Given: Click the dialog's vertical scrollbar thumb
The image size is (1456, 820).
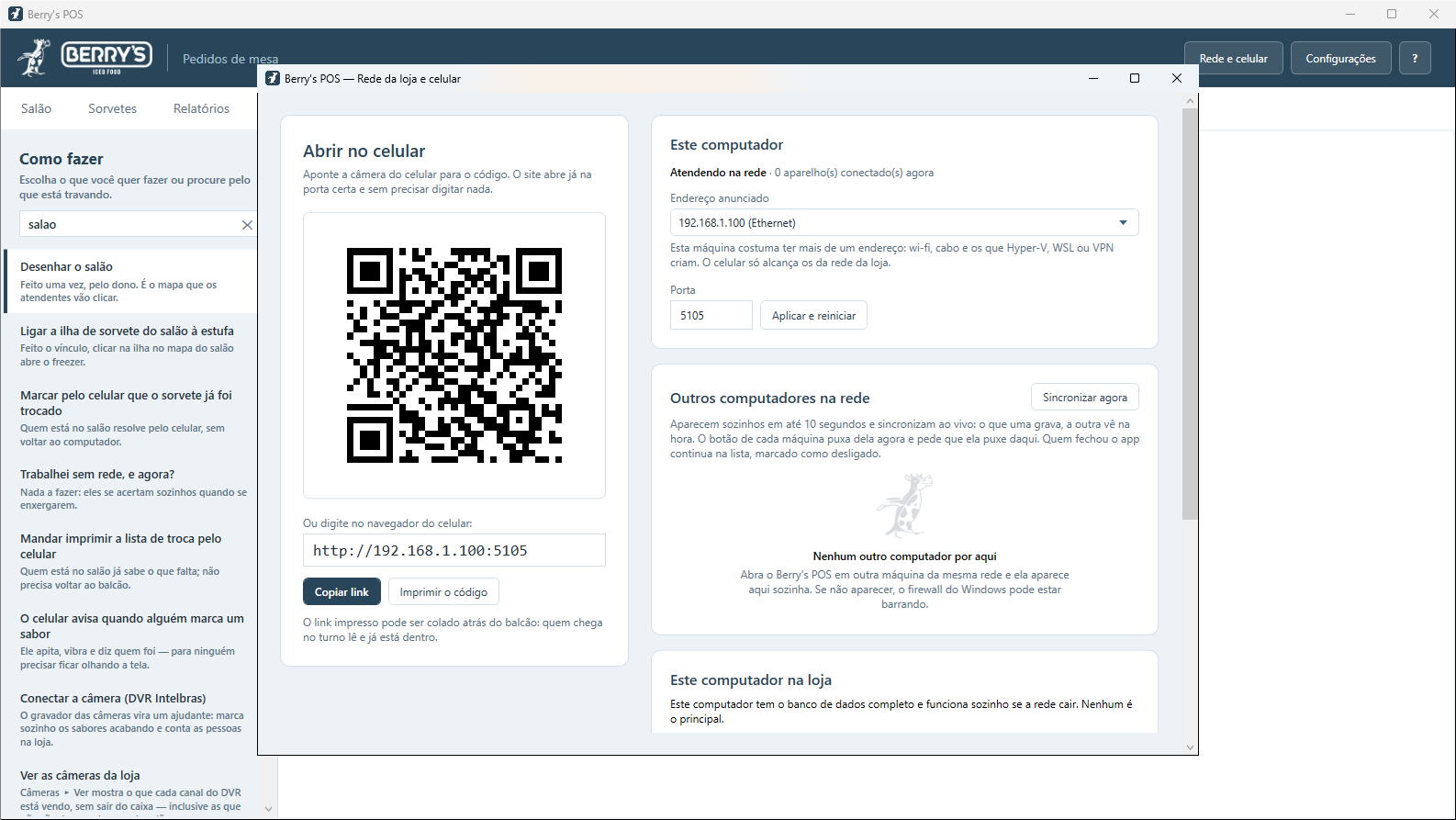Looking at the screenshot, I should 1190,314.
